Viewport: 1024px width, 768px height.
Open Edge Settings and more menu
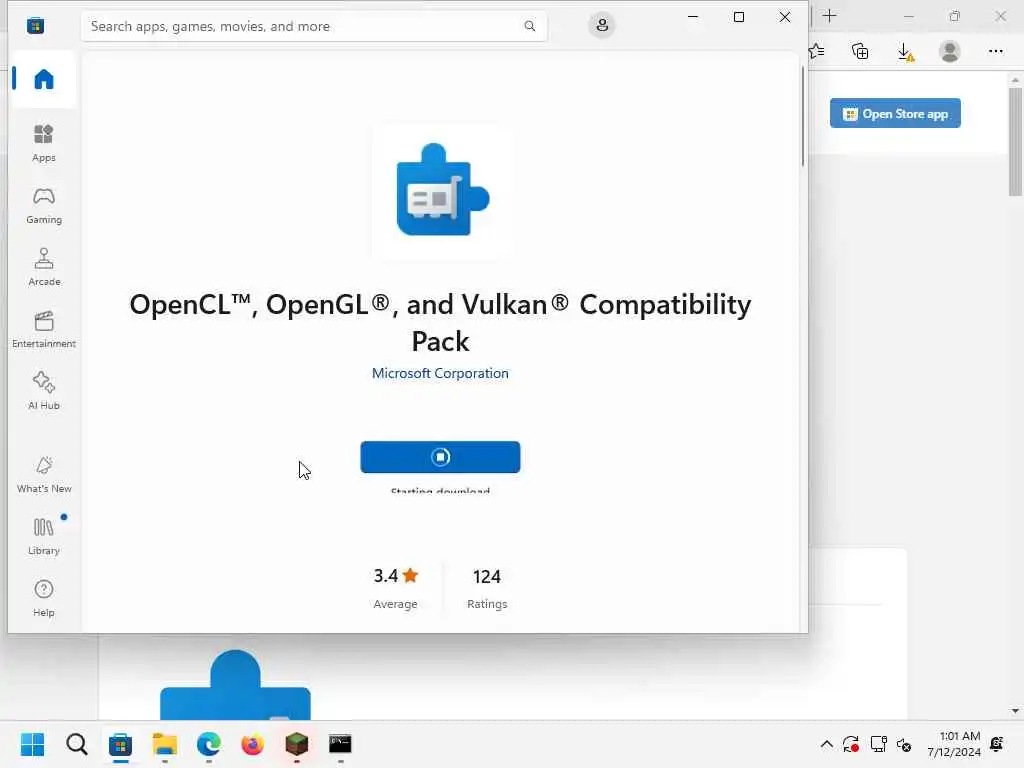click(995, 51)
